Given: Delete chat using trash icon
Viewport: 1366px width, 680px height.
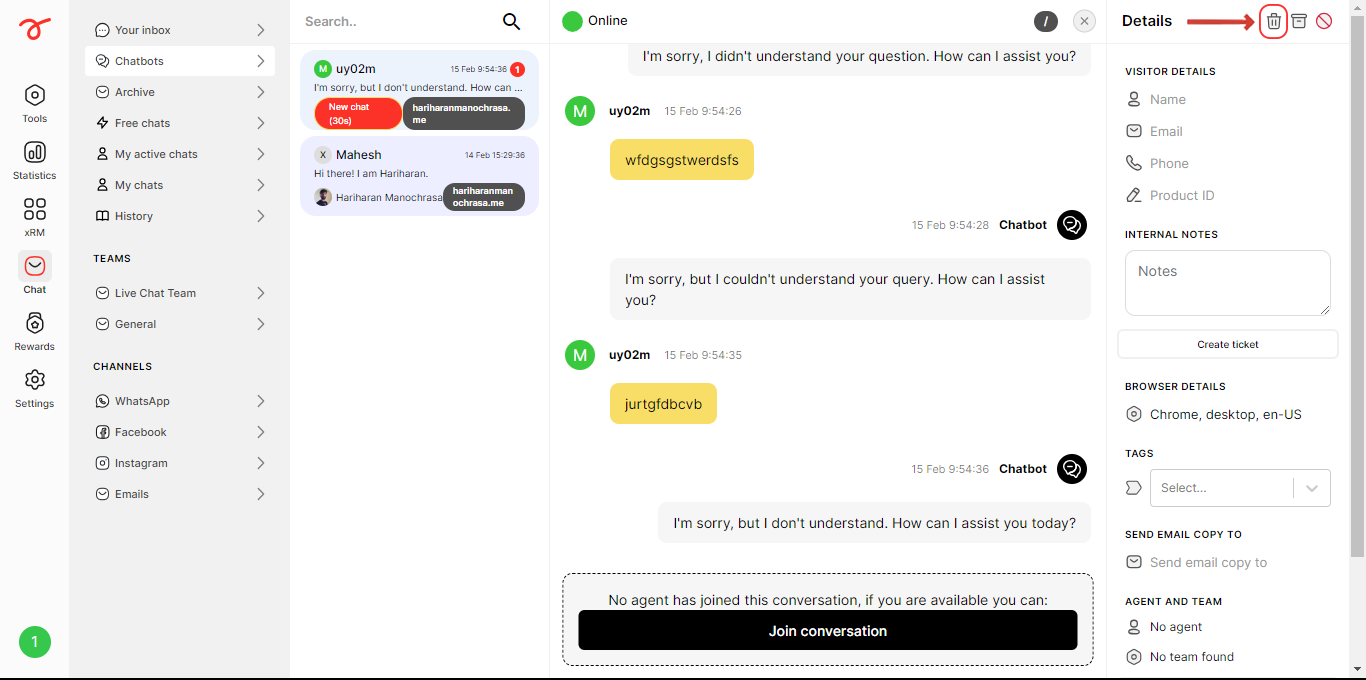Looking at the screenshot, I should point(1273,21).
